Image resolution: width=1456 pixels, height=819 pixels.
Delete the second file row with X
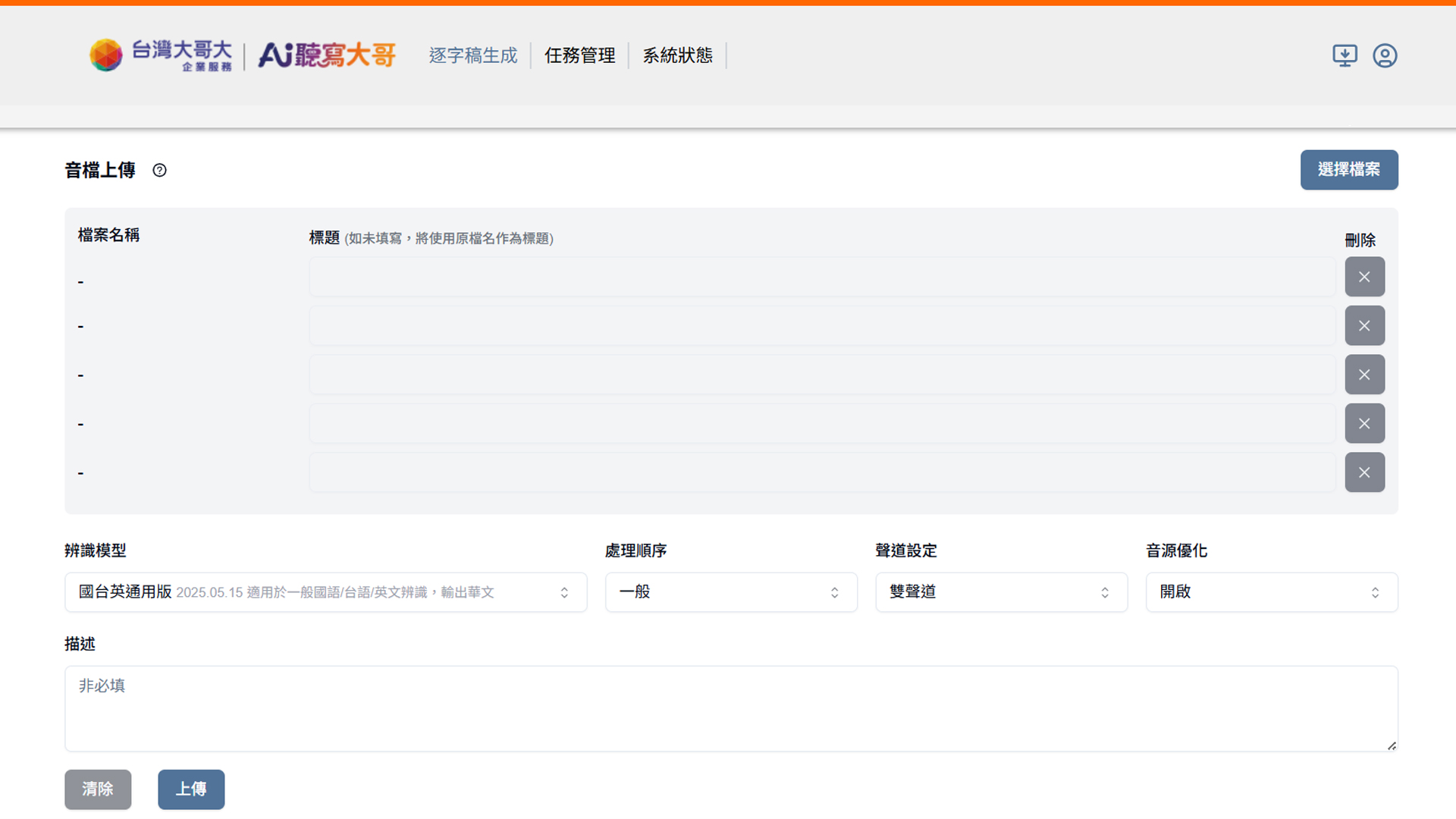[x=1364, y=326]
